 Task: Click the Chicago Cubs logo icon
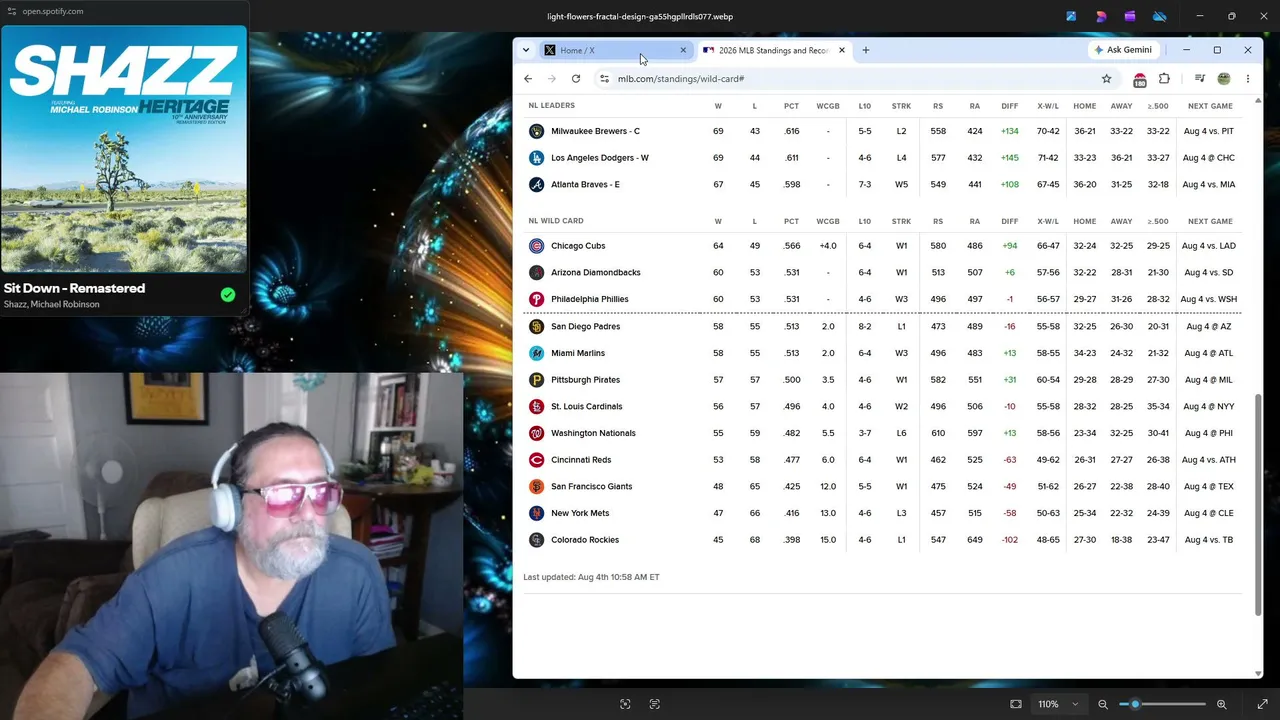click(x=536, y=246)
